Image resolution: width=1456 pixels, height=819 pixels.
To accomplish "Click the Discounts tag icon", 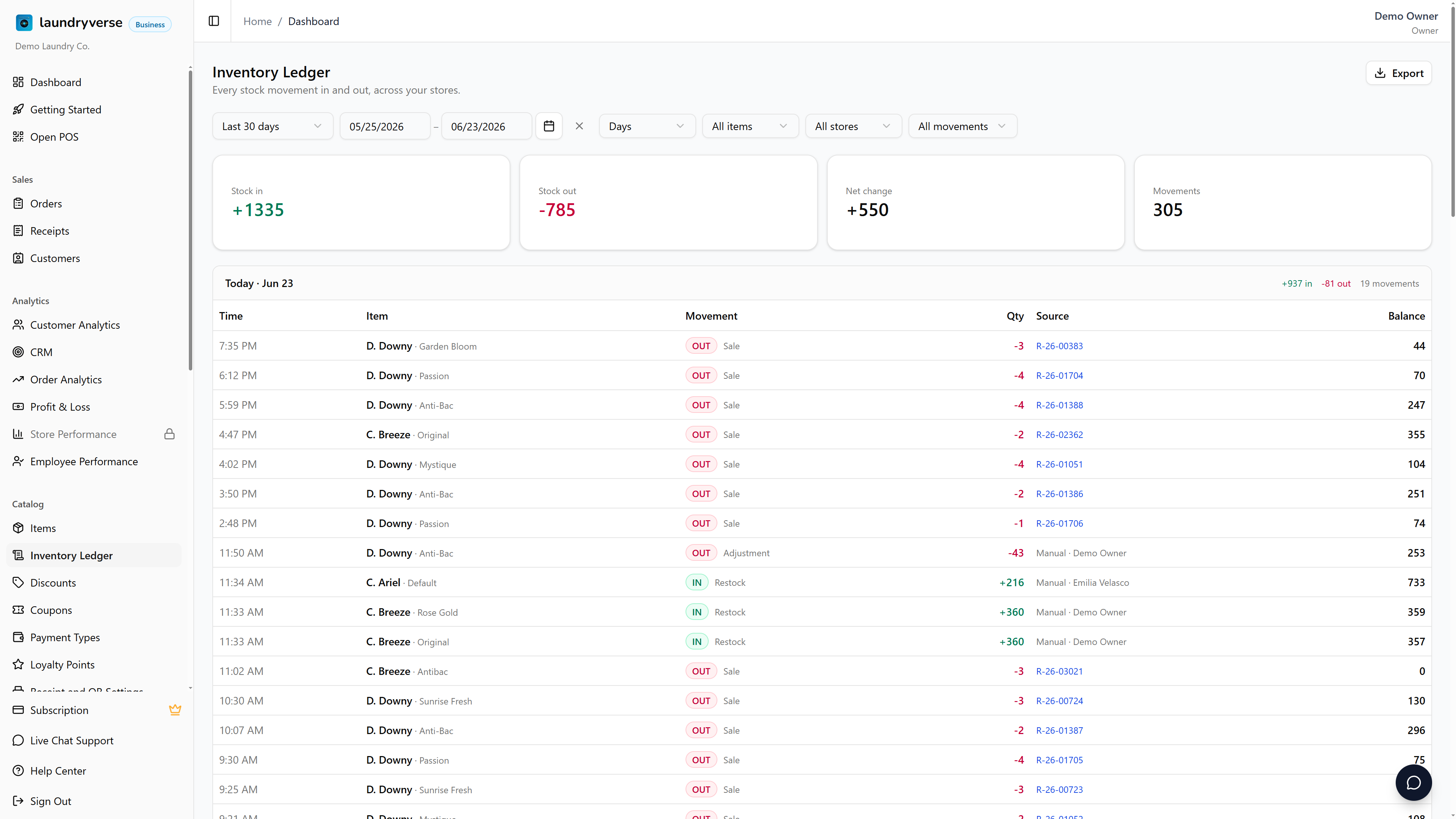I will tap(18, 582).
